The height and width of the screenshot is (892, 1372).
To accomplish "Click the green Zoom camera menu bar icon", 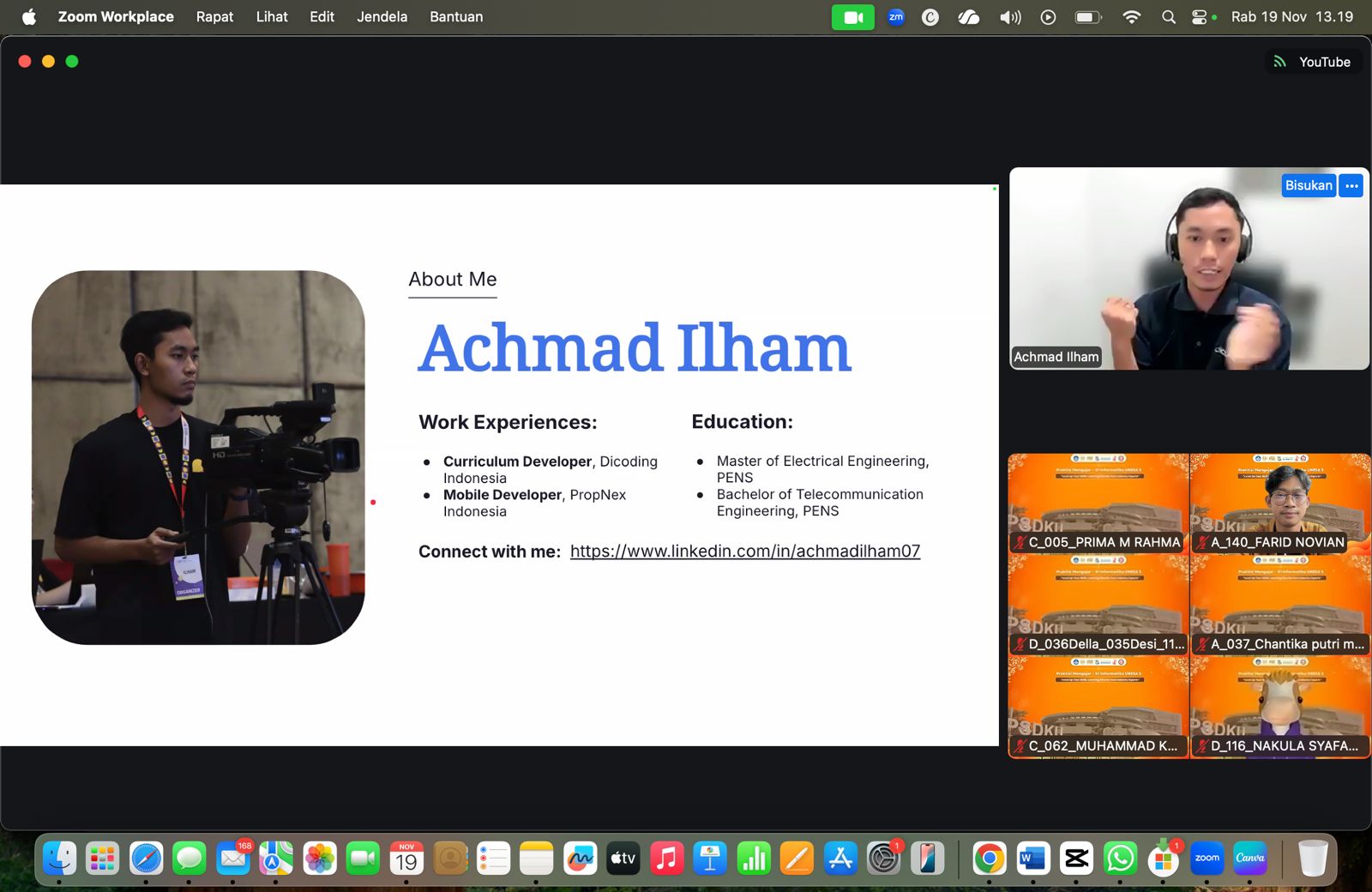I will (x=852, y=17).
